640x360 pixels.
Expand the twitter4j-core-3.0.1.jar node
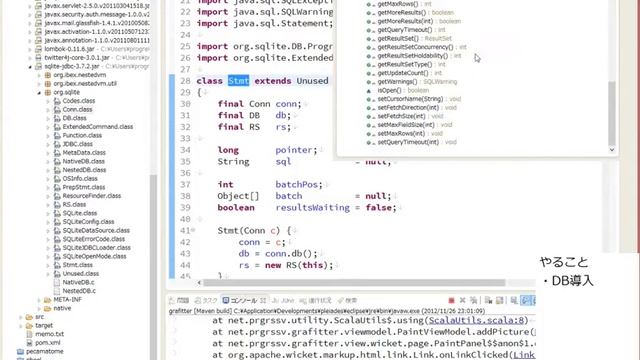pos(30,58)
